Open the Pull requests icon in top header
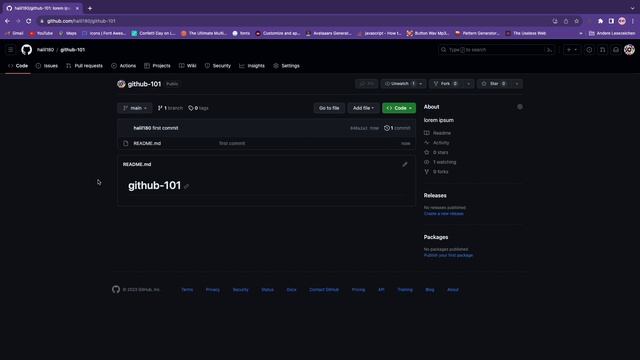 pyautogui.click(x=602, y=50)
